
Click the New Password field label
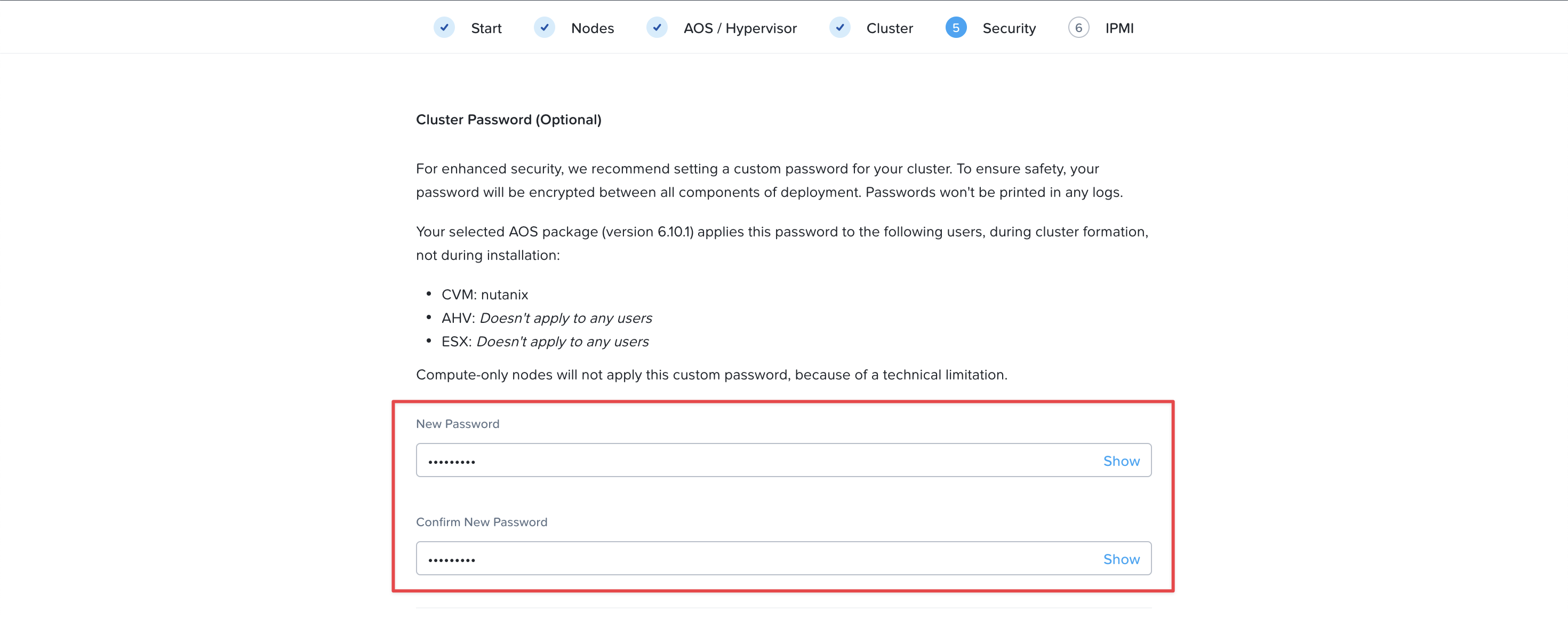coord(457,424)
